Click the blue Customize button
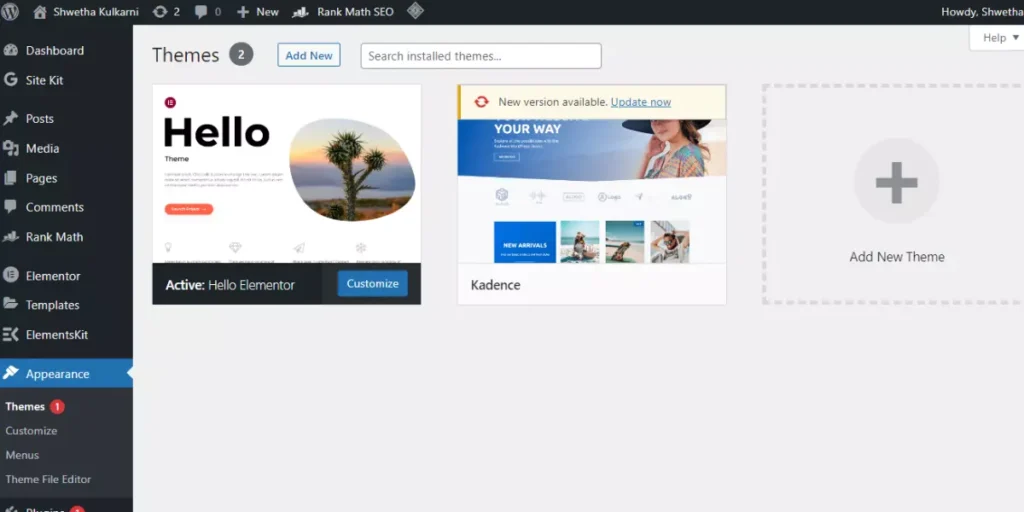The width and height of the screenshot is (1024, 512). coord(372,283)
